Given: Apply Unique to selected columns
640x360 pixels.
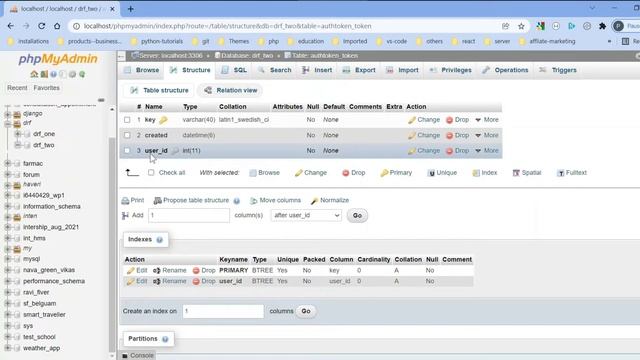Looking at the screenshot, I should tap(442, 173).
